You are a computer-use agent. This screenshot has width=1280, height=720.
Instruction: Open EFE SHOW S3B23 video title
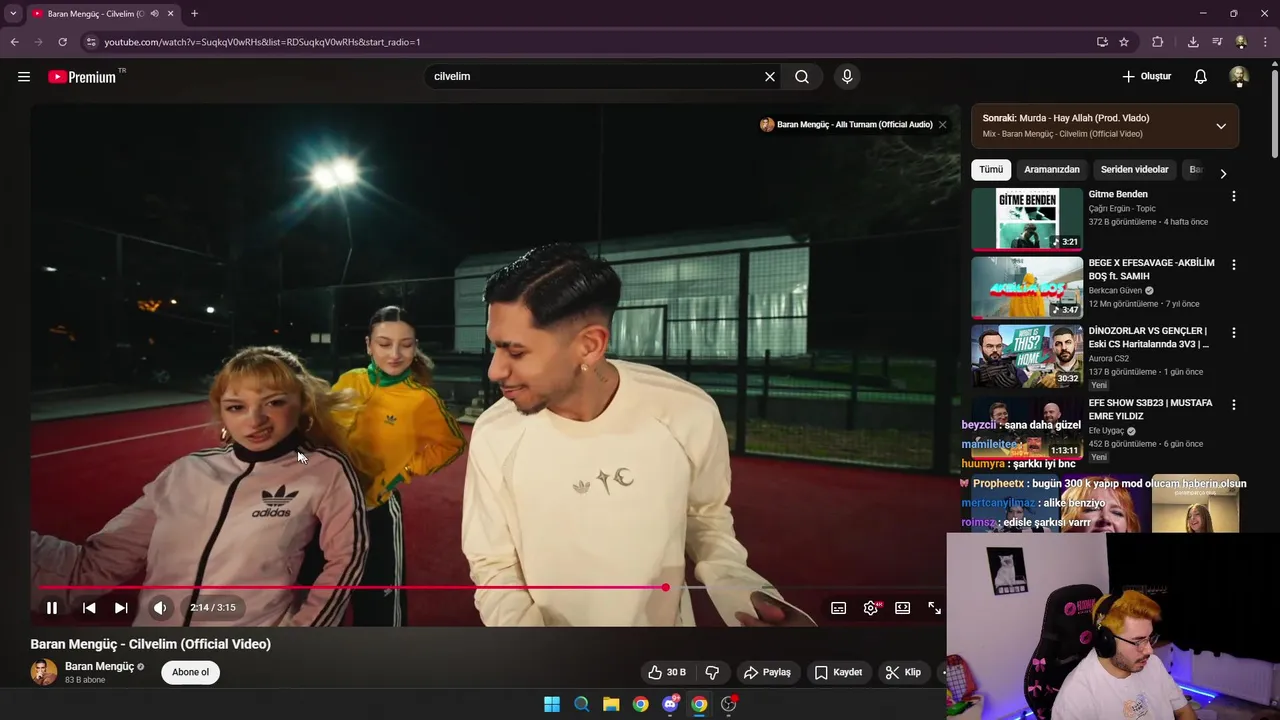coord(1150,409)
